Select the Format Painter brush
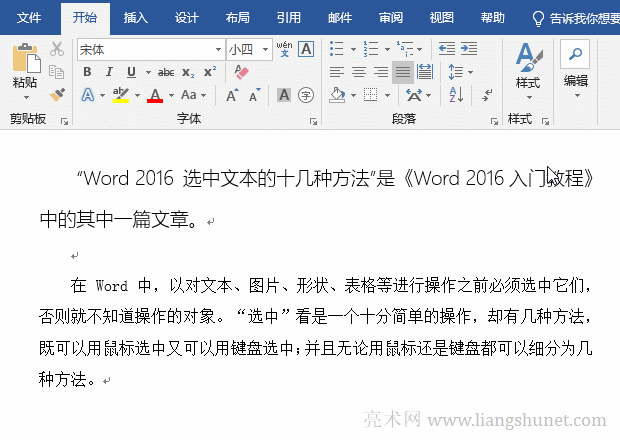 tap(57, 94)
